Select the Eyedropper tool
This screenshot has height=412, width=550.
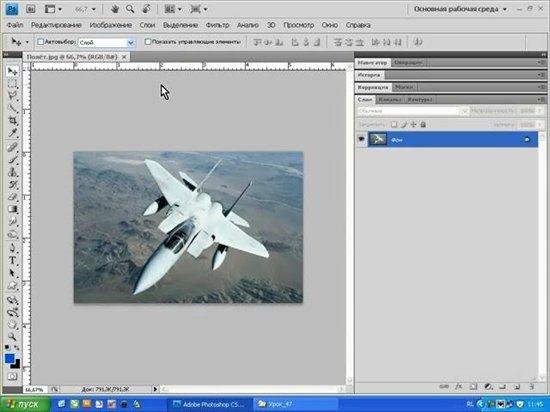pos(12,133)
